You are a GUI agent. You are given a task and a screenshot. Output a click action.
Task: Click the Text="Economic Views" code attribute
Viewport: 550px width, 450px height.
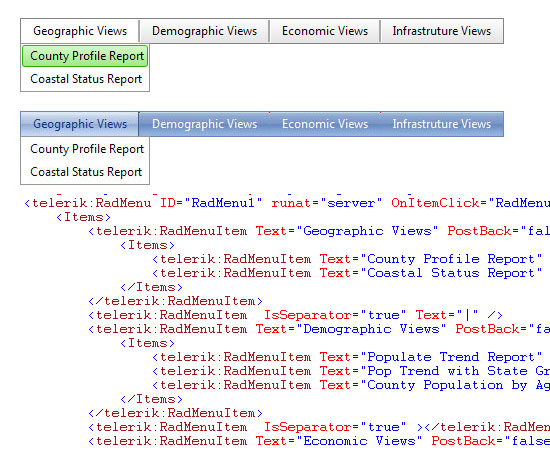[x=339, y=441]
